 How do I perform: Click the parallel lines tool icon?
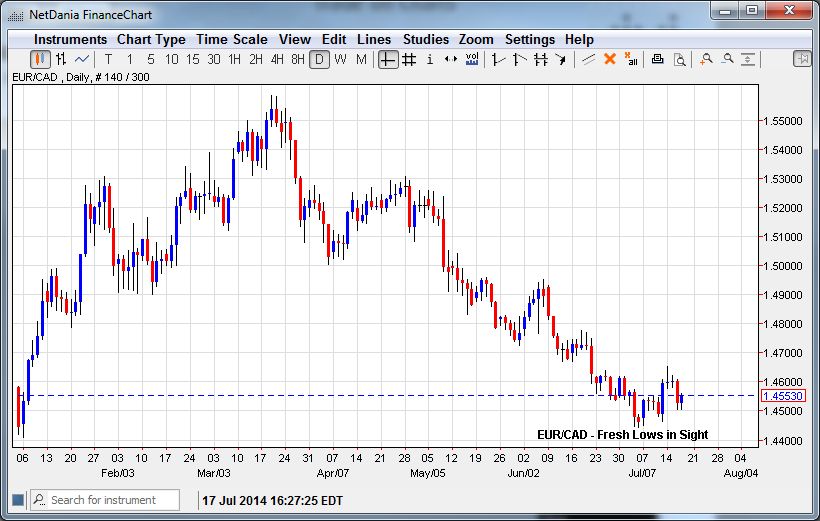tap(588, 60)
